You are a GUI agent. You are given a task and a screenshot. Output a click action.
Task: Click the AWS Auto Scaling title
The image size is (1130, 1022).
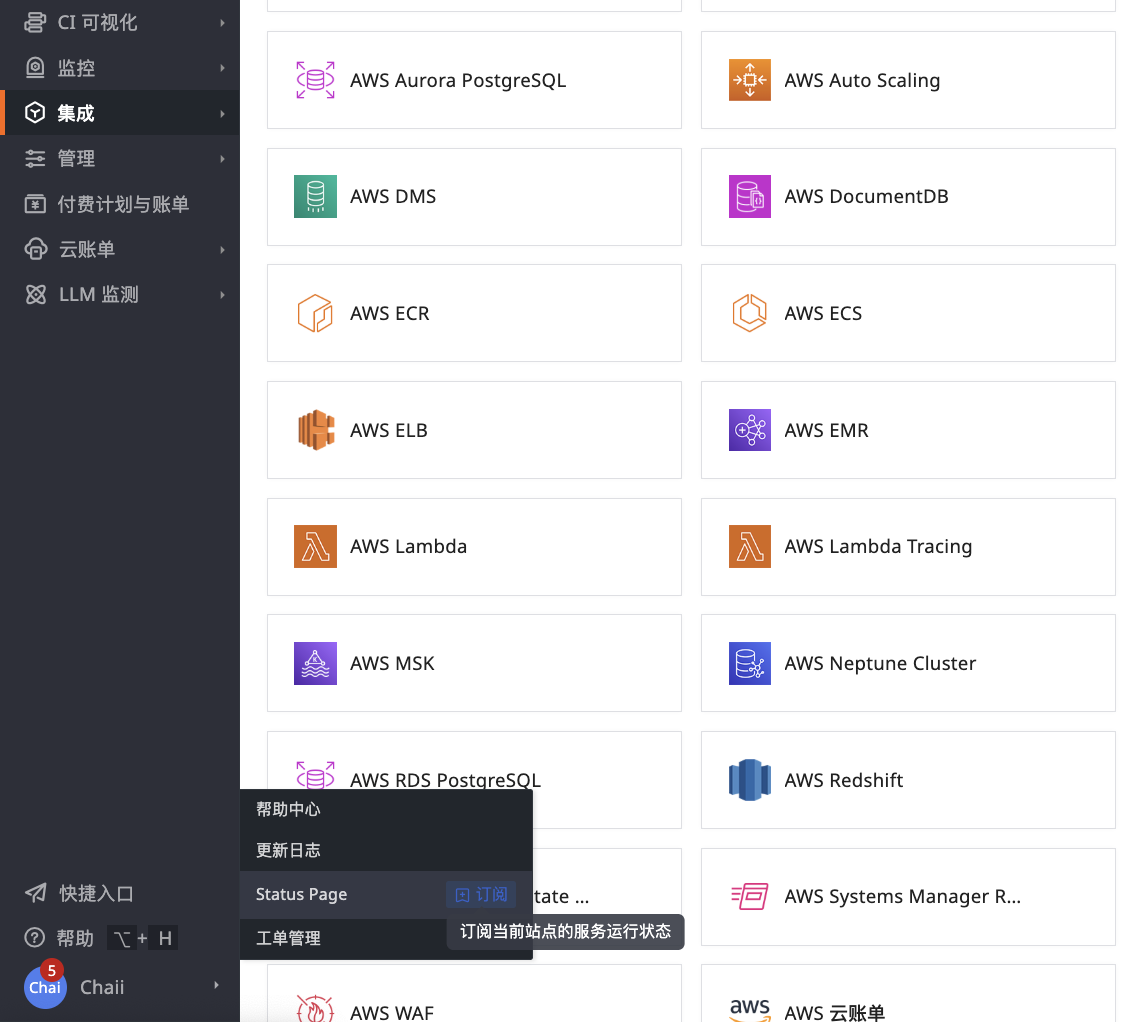coord(862,81)
